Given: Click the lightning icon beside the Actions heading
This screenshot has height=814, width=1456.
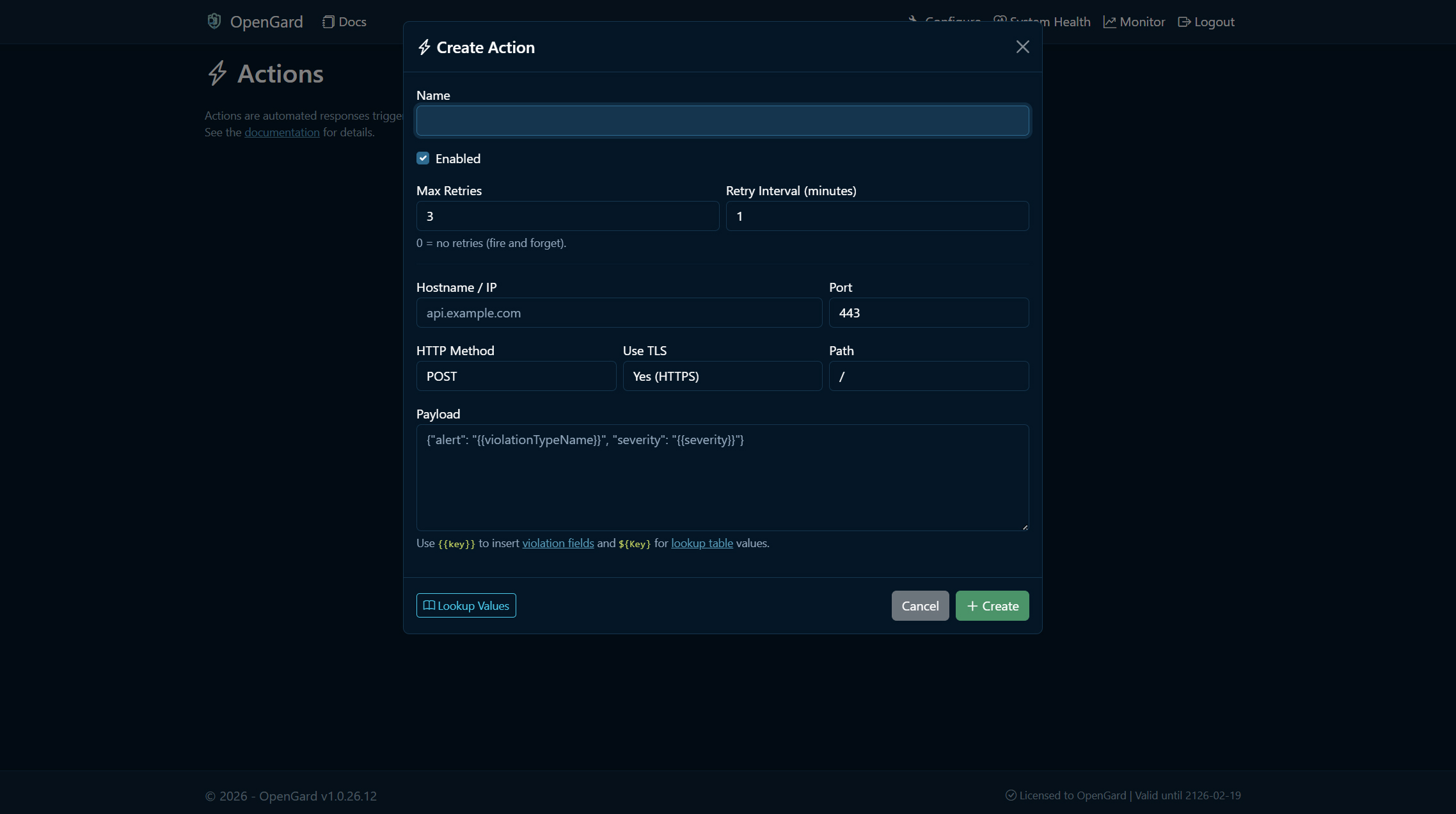Looking at the screenshot, I should [x=217, y=73].
